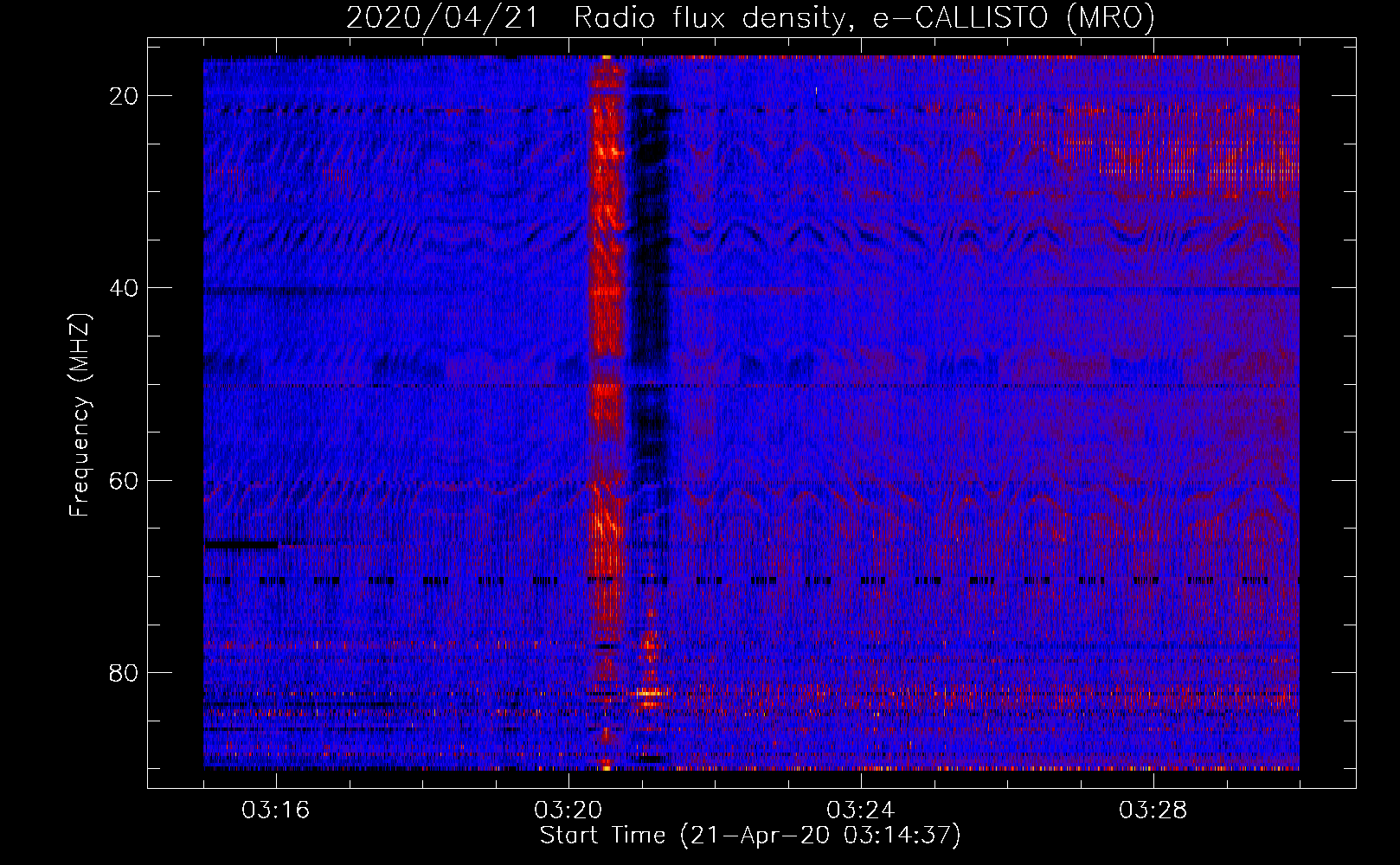Click the 'Frequency (MHZ)' y-axis label
Screen dimensions: 1400x865
click(x=80, y=415)
